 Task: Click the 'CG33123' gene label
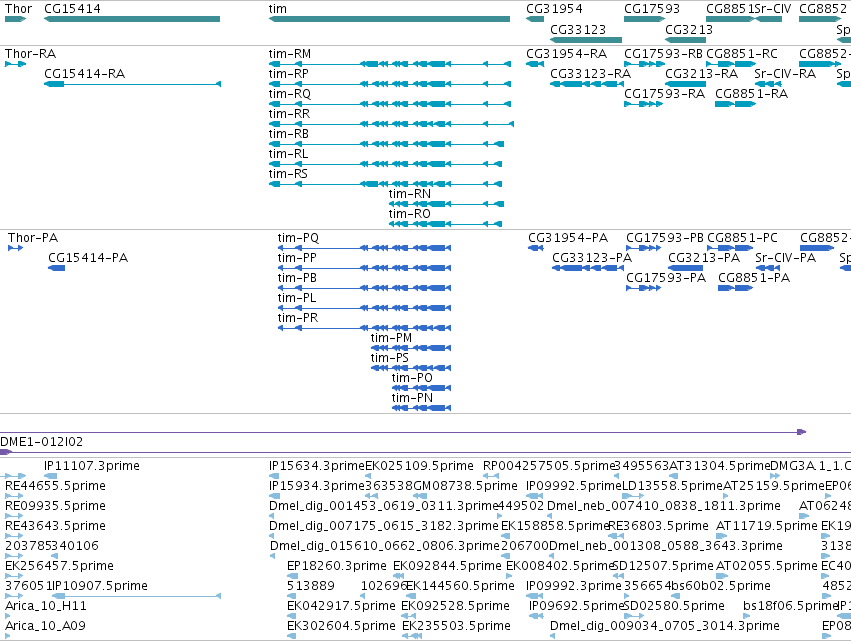point(578,29)
